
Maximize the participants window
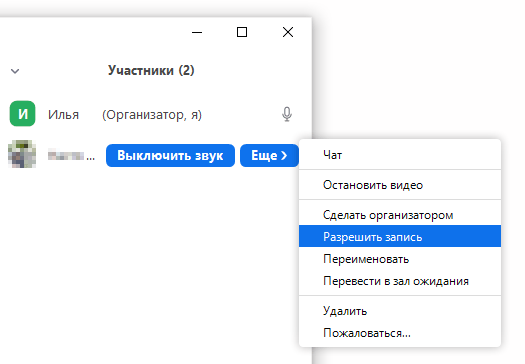(242, 32)
